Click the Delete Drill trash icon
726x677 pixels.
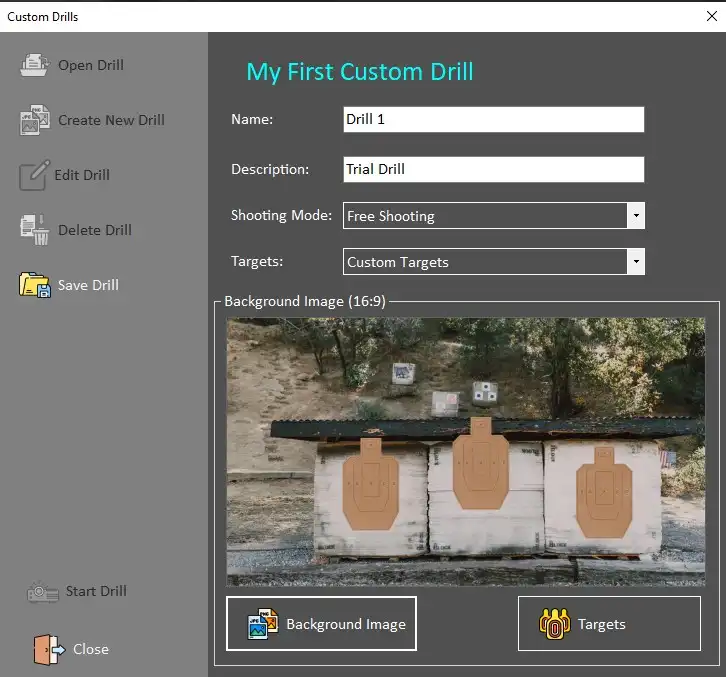click(35, 229)
